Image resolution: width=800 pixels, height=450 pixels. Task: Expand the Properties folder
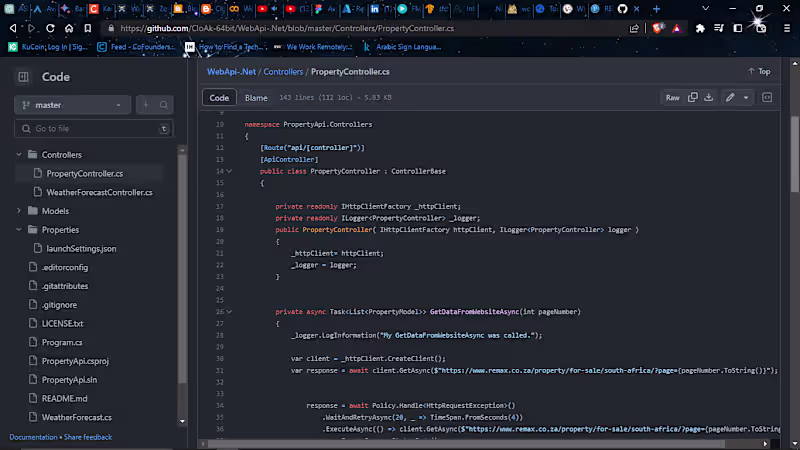point(19,230)
